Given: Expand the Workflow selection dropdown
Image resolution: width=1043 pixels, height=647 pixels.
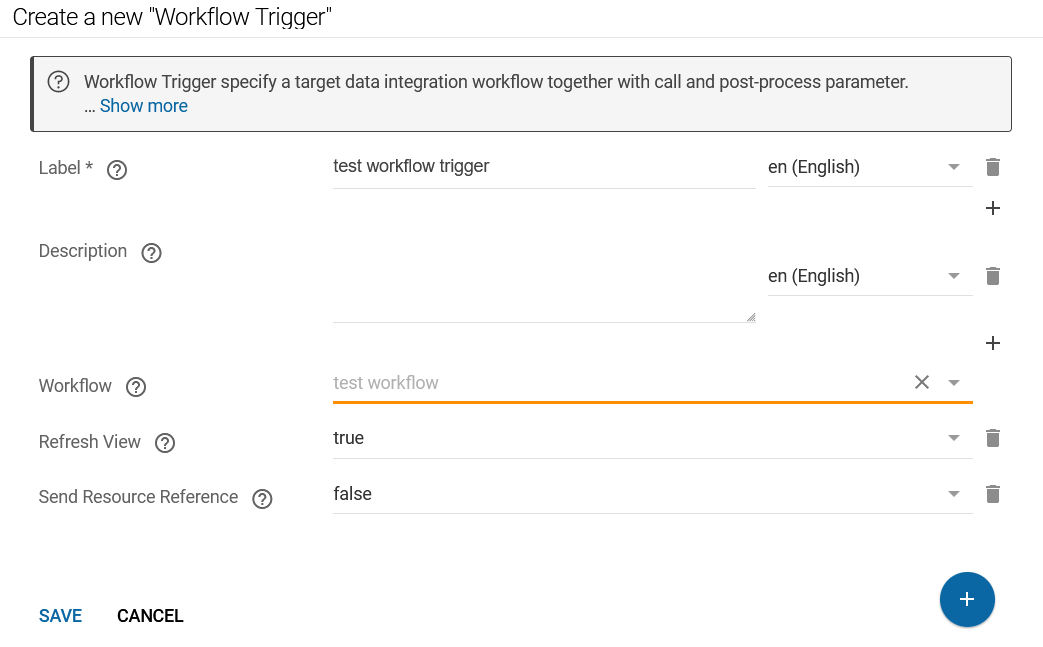Looking at the screenshot, I should click(x=954, y=383).
